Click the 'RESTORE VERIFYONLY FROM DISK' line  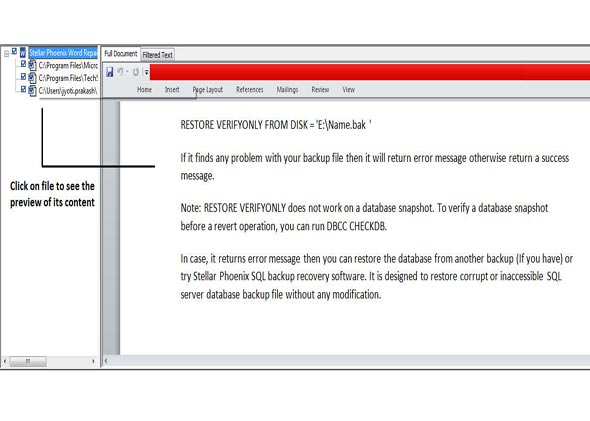tap(276, 125)
